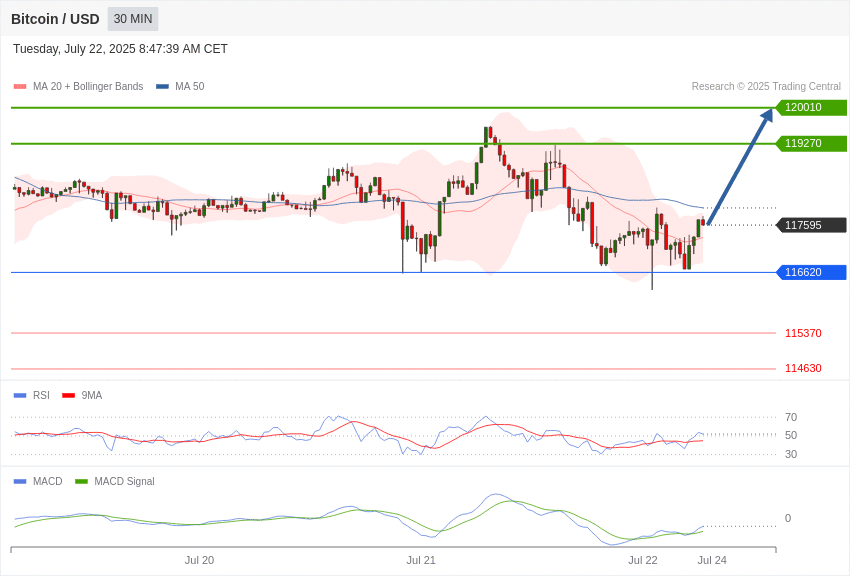Click the RSI 70 level axis label
This screenshot has width=850, height=576.
(x=791, y=417)
